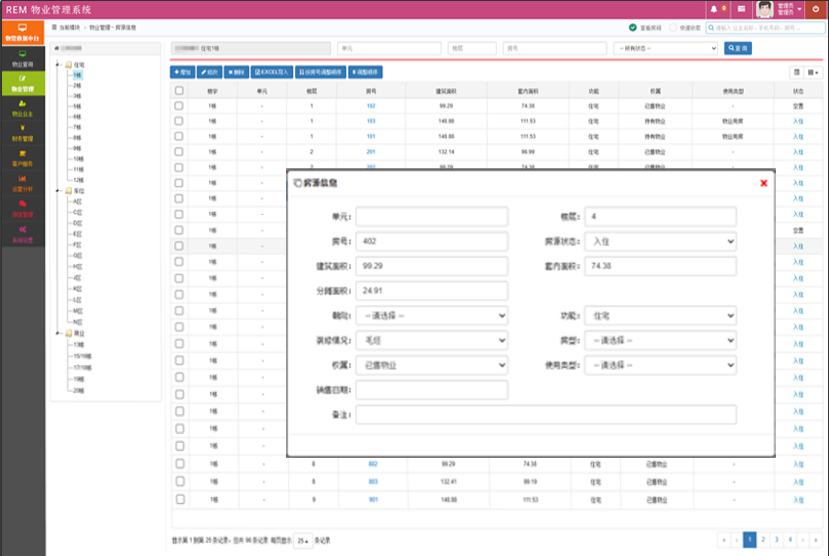Open the 功能 dropdown showing 住宅
Screen dimensions: 829x556
(x=660, y=316)
